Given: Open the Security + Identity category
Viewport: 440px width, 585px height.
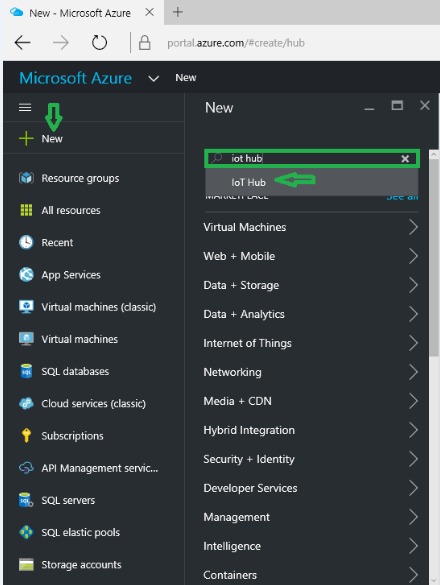Looking at the screenshot, I should [x=311, y=459].
